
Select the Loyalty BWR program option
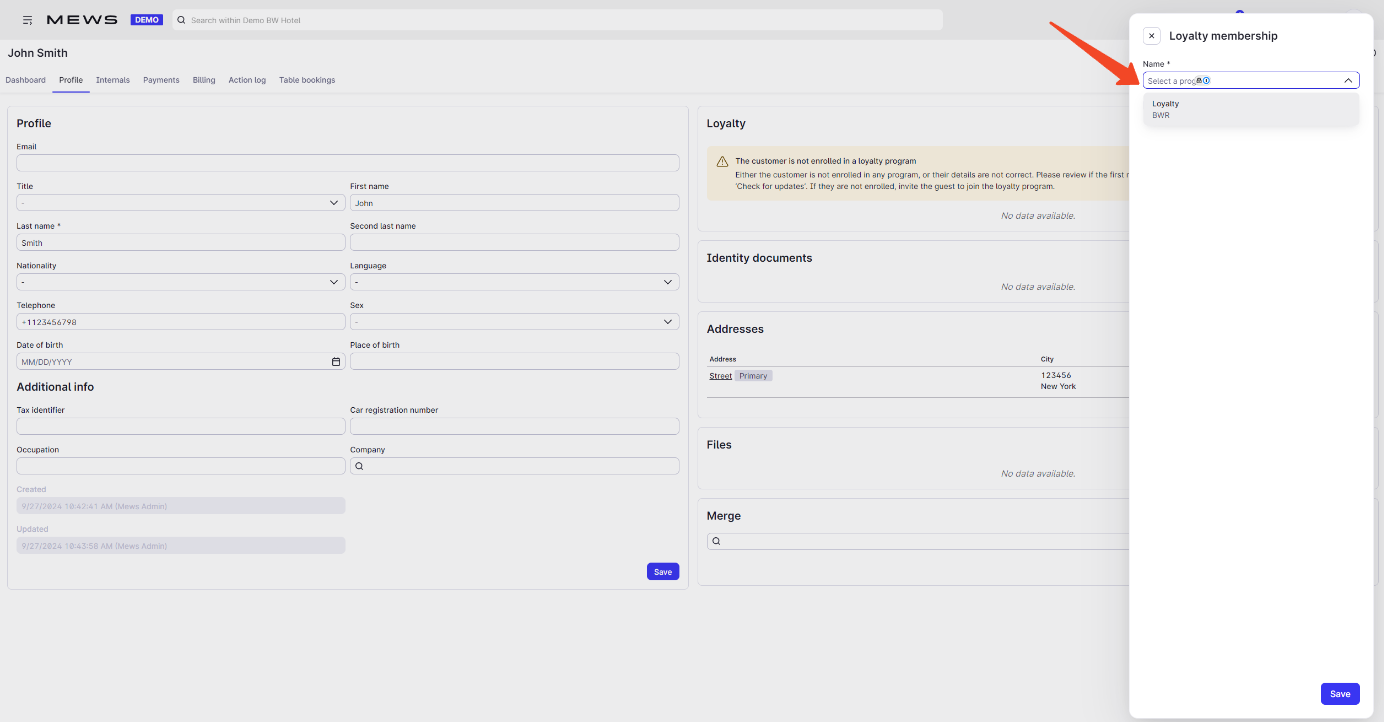click(1250, 108)
